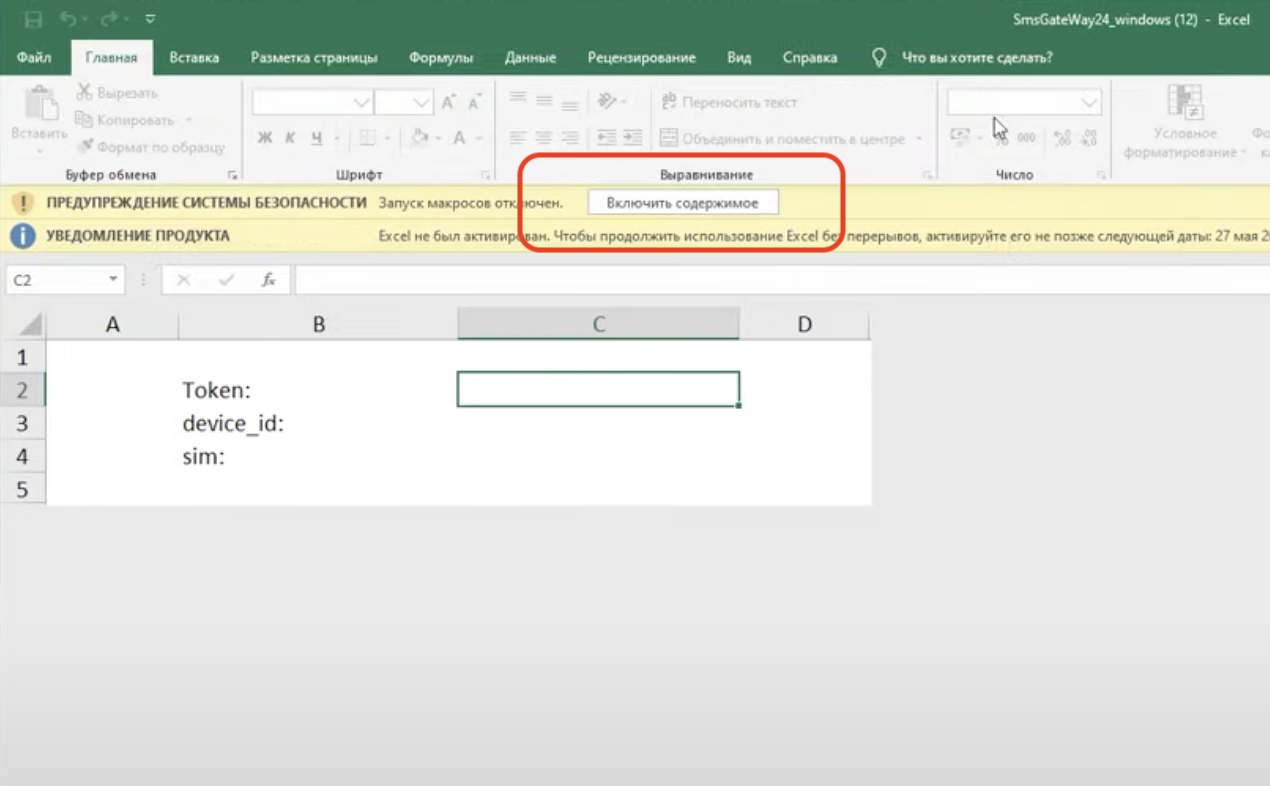The width and height of the screenshot is (1270, 786).
Task: Expand the Name Box dropdown arrow
Action: pyautogui.click(x=113, y=280)
